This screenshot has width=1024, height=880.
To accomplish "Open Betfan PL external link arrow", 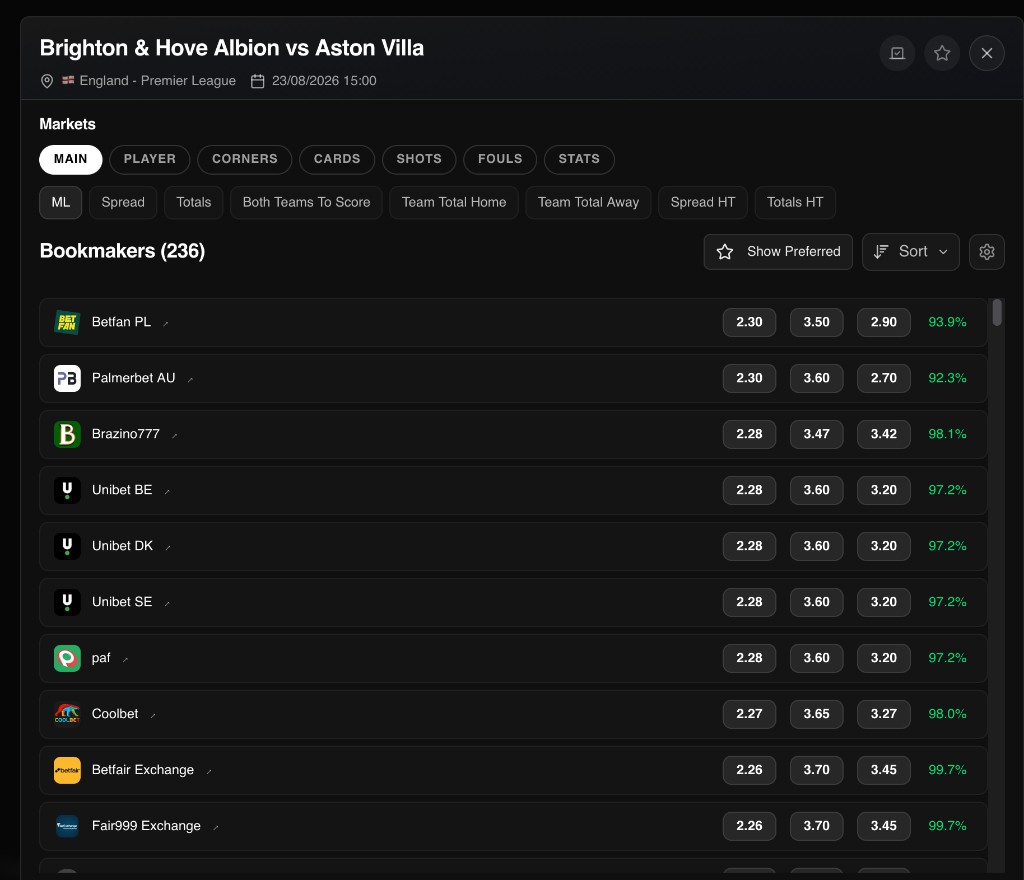I will [166, 323].
